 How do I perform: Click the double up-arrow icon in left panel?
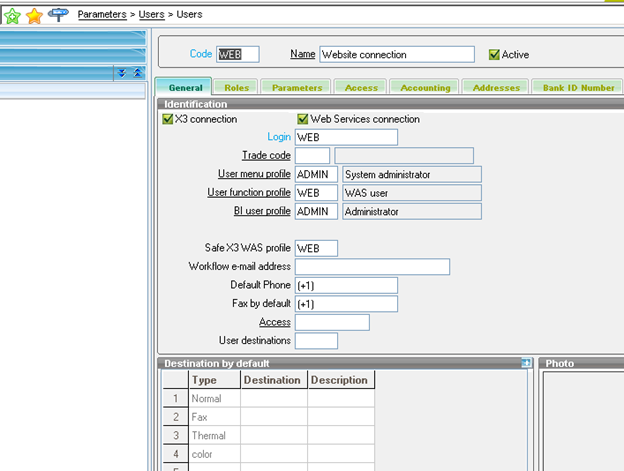point(137,73)
